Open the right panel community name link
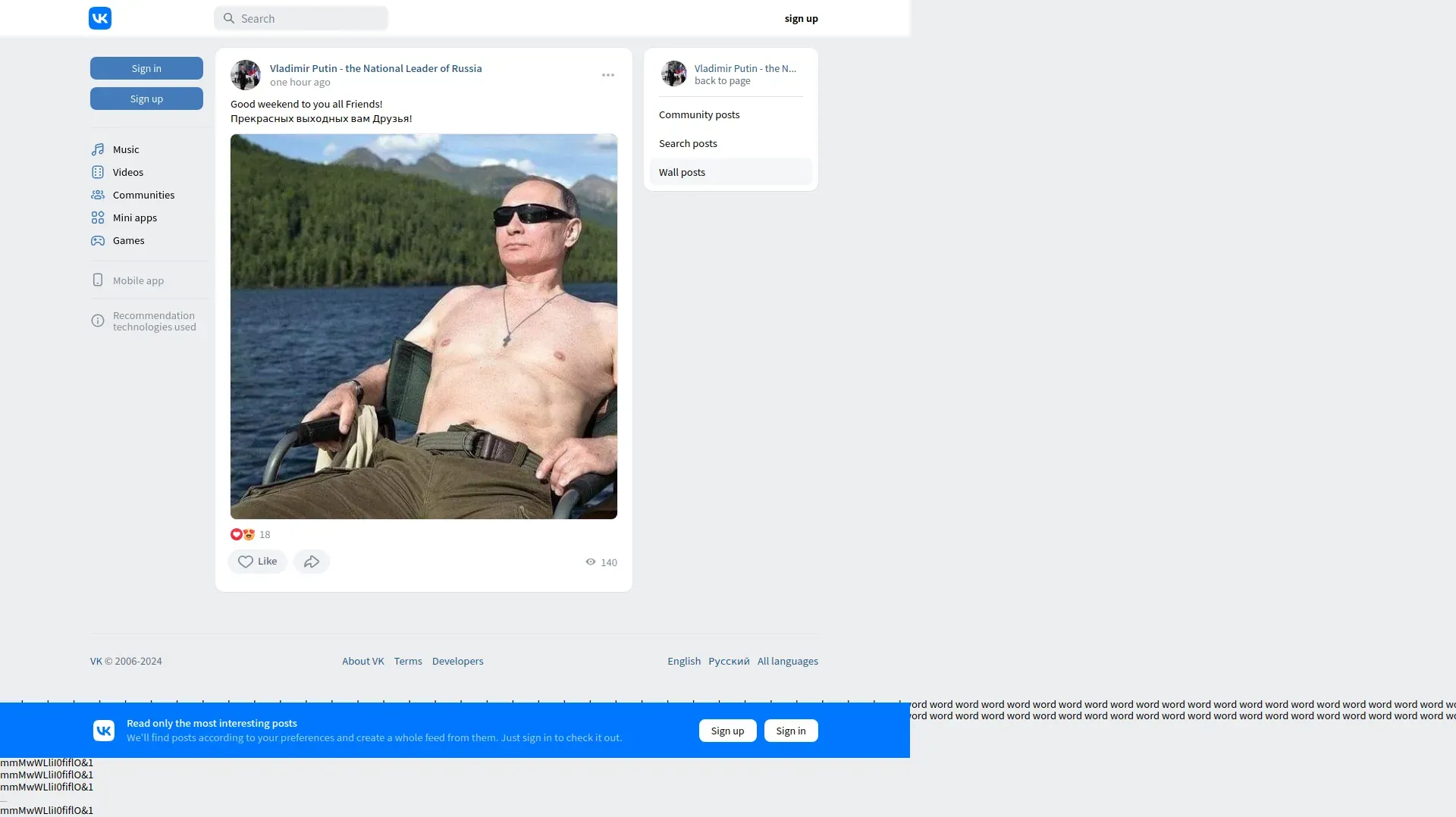The height and width of the screenshot is (817, 1456). [x=745, y=68]
